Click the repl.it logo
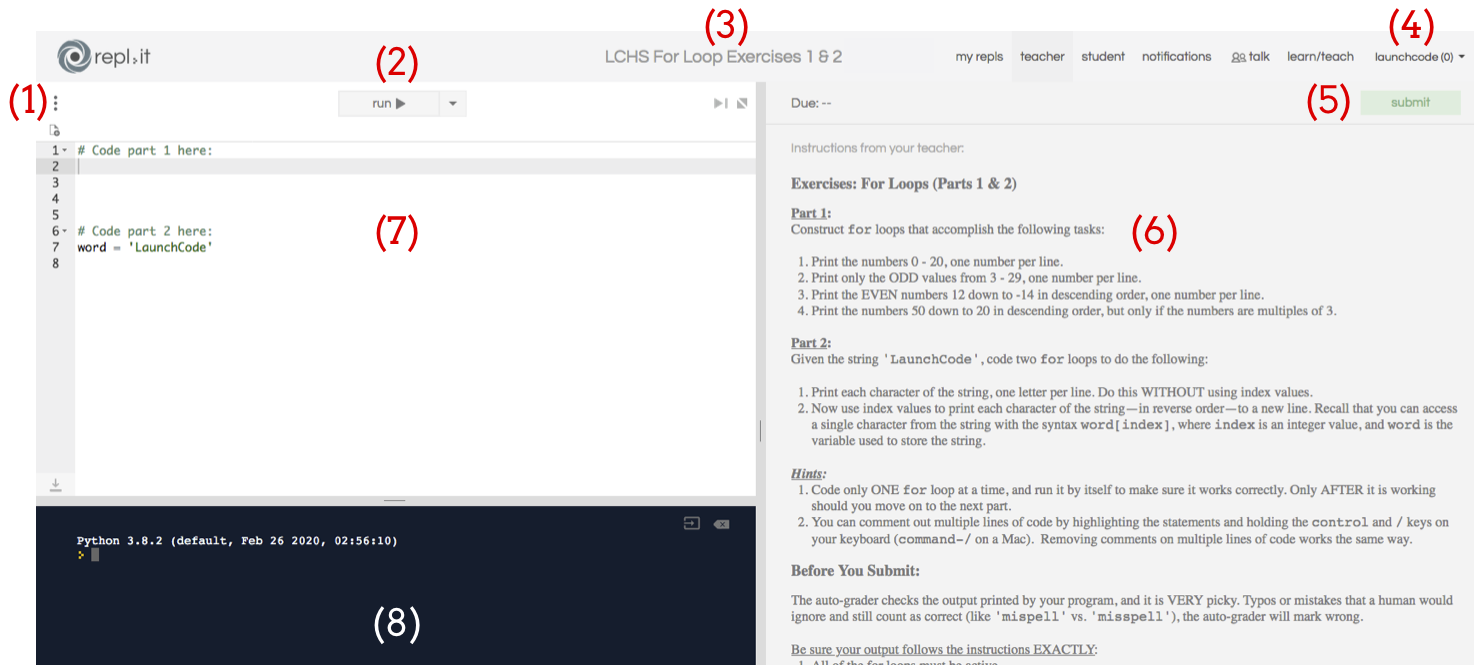The image size is (1474, 665). coord(104,56)
